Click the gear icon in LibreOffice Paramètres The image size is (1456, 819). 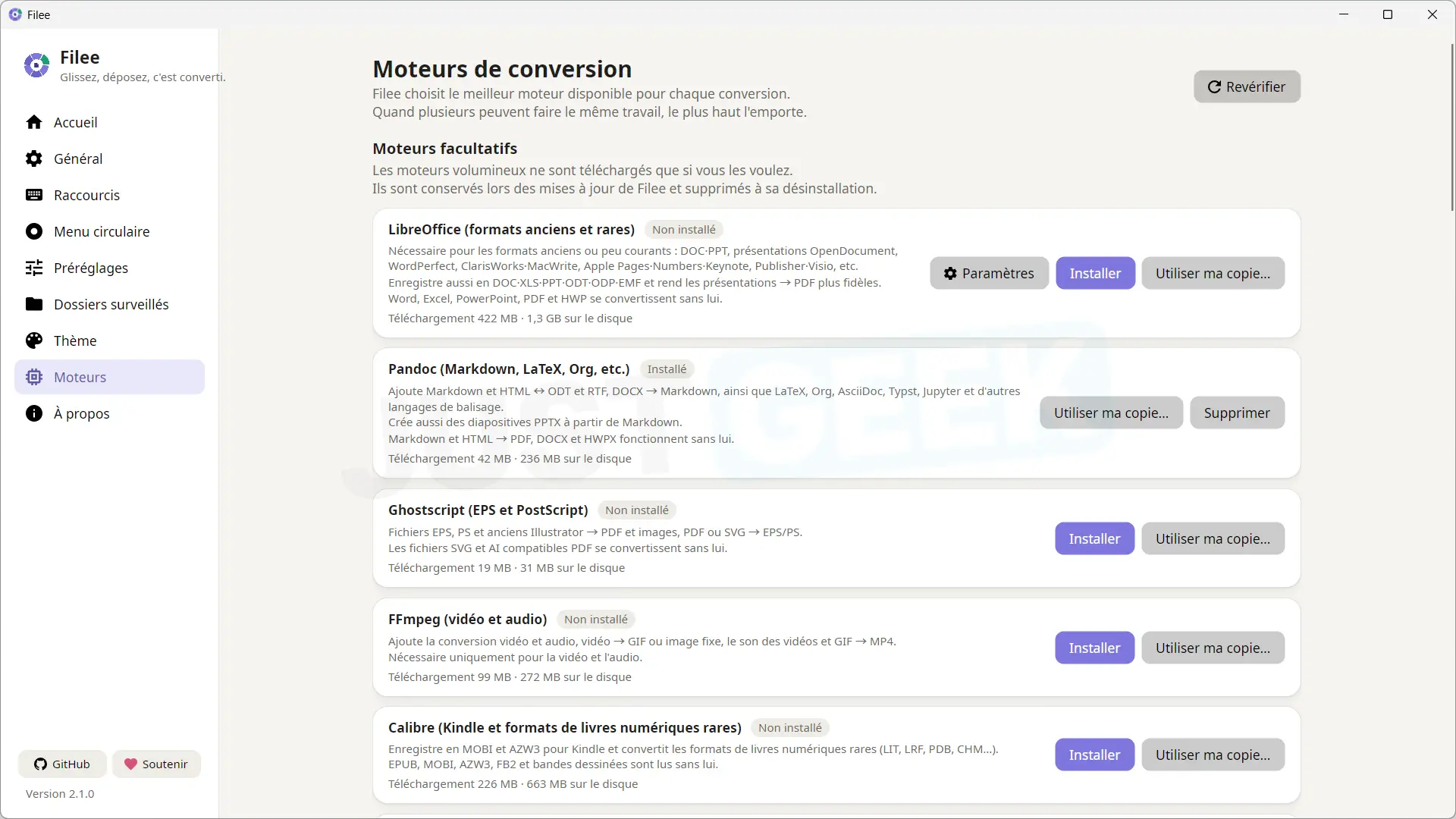(x=950, y=274)
